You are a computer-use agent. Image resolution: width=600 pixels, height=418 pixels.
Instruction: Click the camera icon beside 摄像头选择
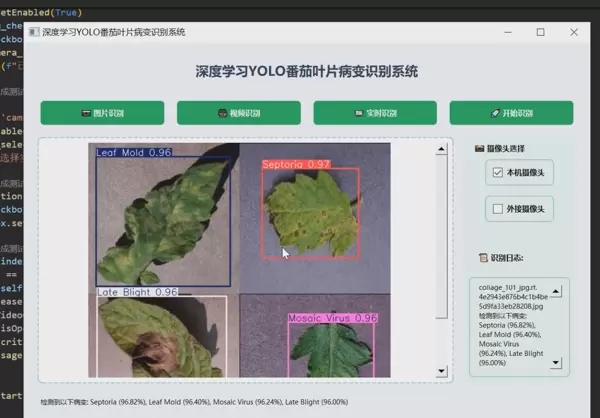(479, 148)
